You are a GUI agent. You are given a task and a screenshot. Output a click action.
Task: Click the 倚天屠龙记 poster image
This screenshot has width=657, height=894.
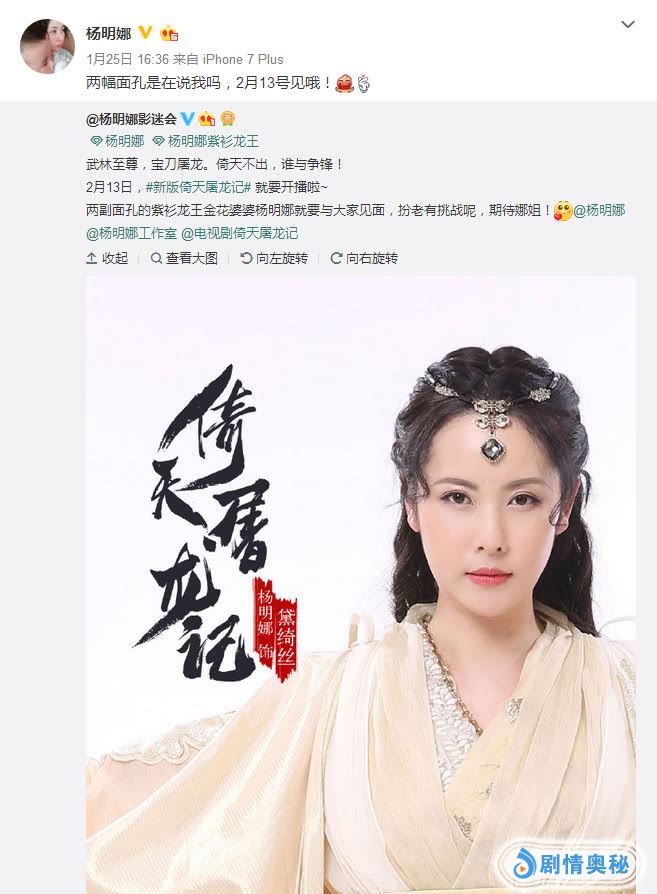click(360, 584)
